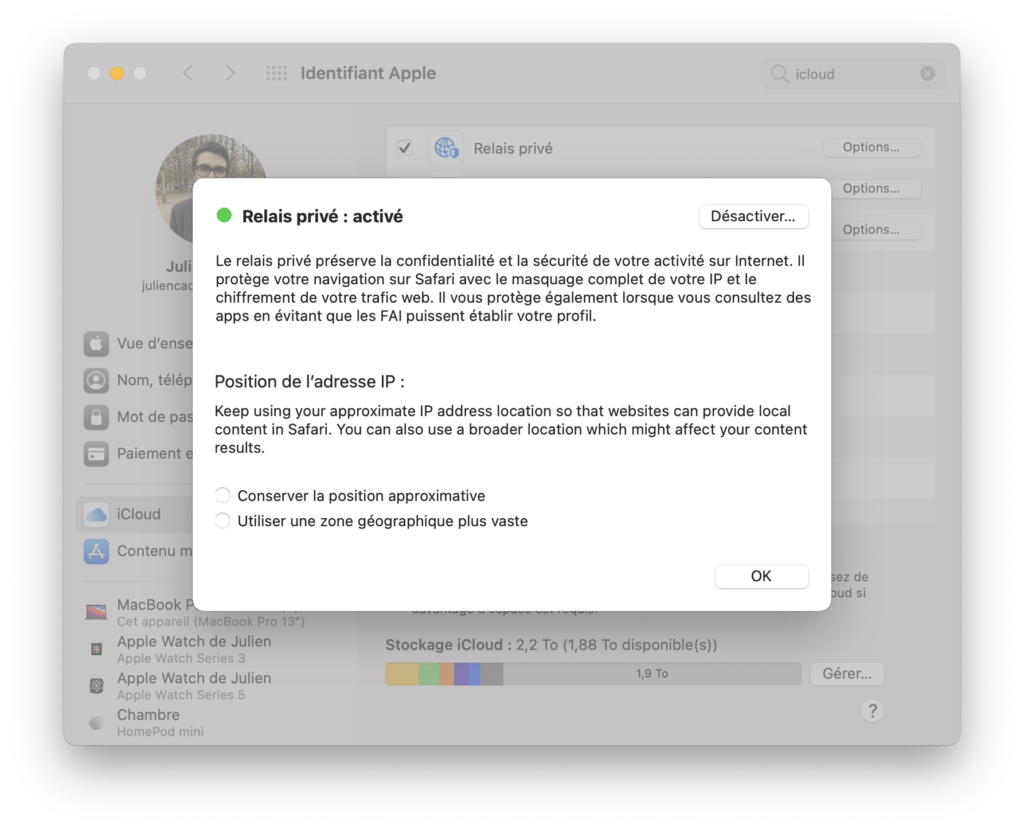1024x830 pixels.
Task: Click the iCloud cloud icon
Action: pyautogui.click(x=96, y=515)
